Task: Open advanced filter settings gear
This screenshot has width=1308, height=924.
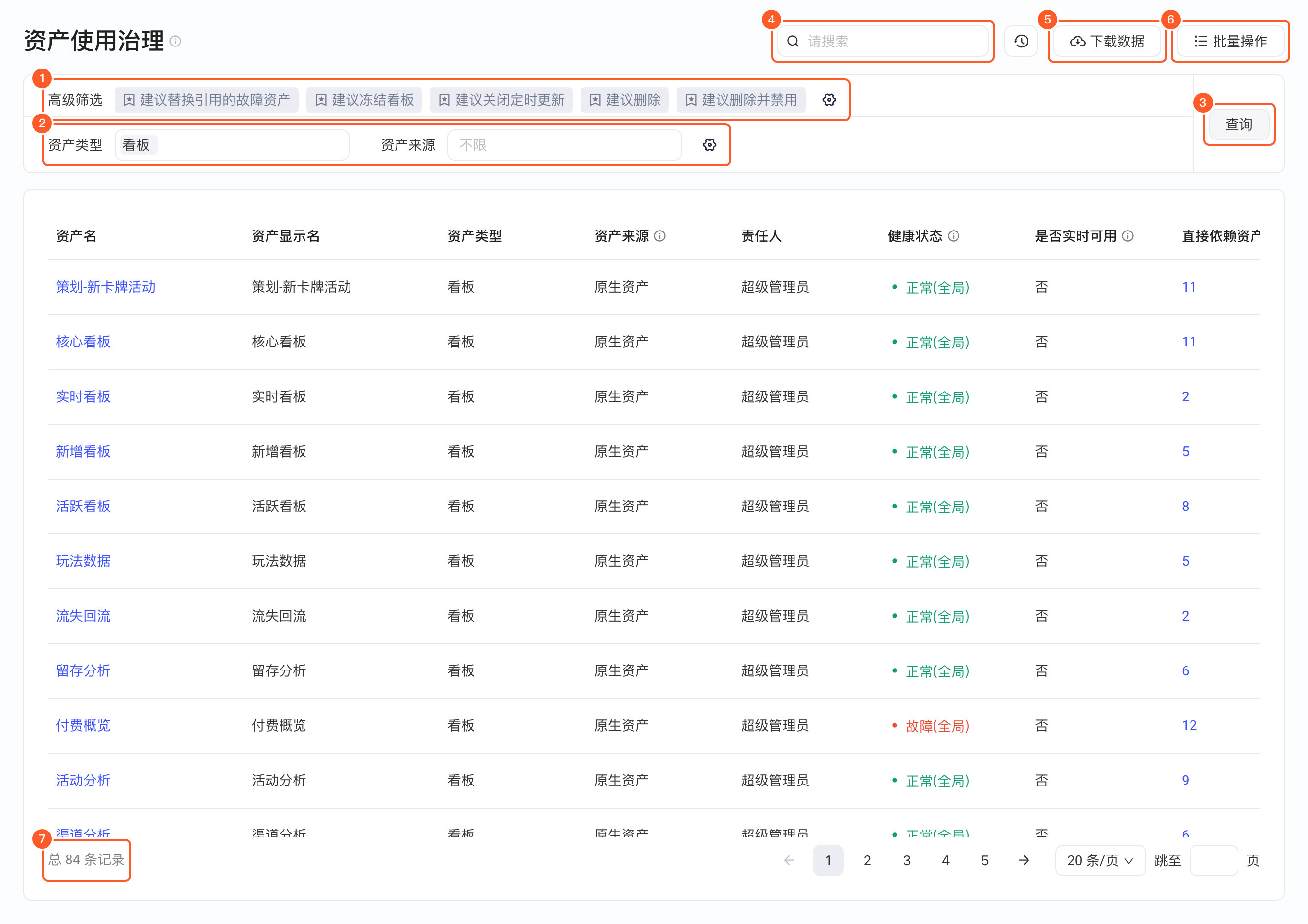Action: tap(829, 100)
